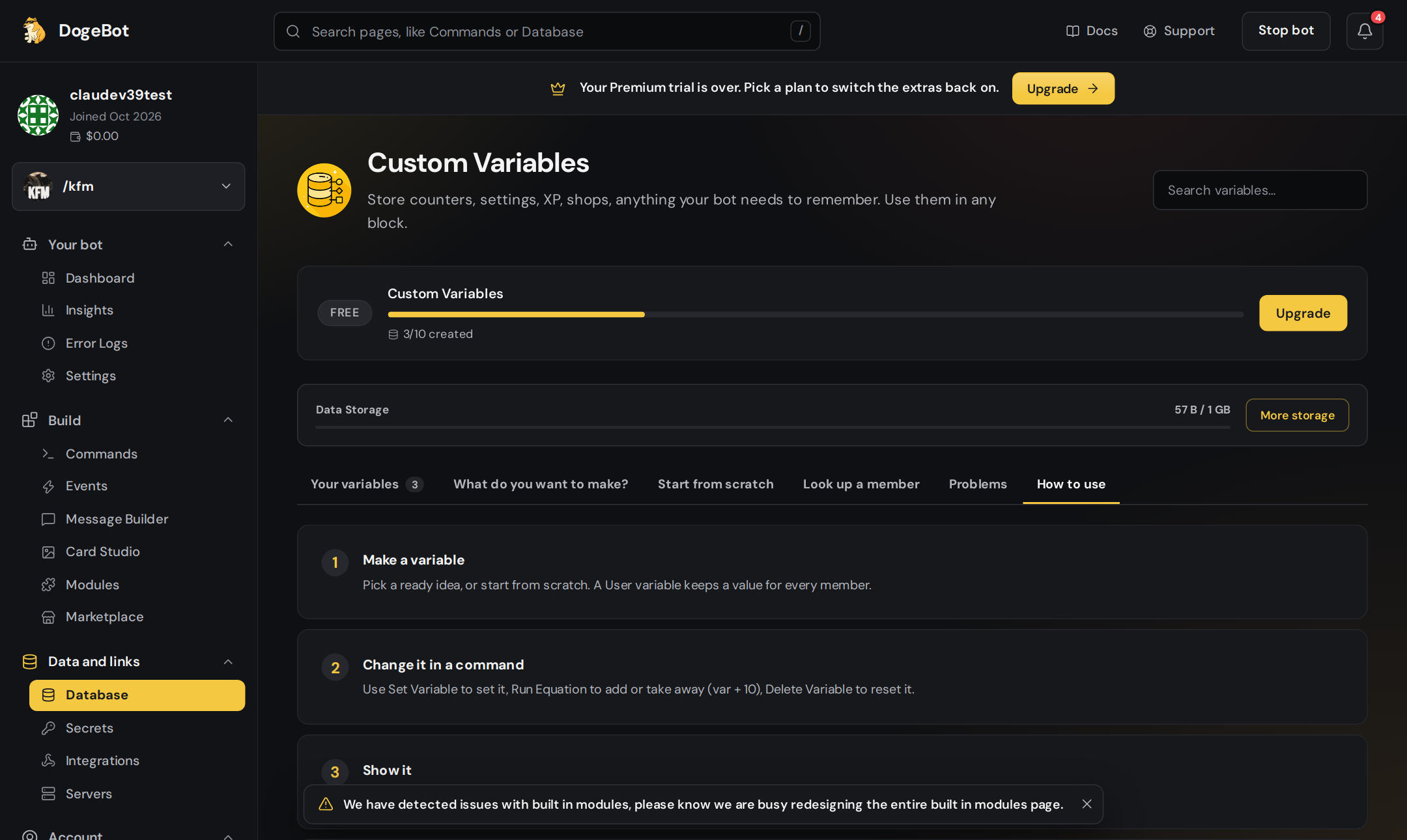This screenshot has height=840, width=1407.
Task: Collapse the Data and links section
Action: tap(228, 662)
